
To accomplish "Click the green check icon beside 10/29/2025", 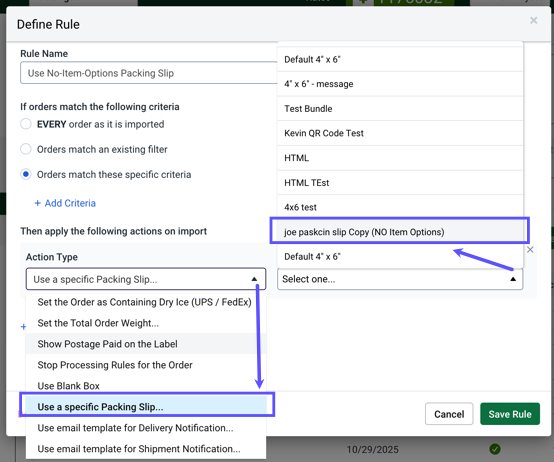I will pyautogui.click(x=495, y=449).
